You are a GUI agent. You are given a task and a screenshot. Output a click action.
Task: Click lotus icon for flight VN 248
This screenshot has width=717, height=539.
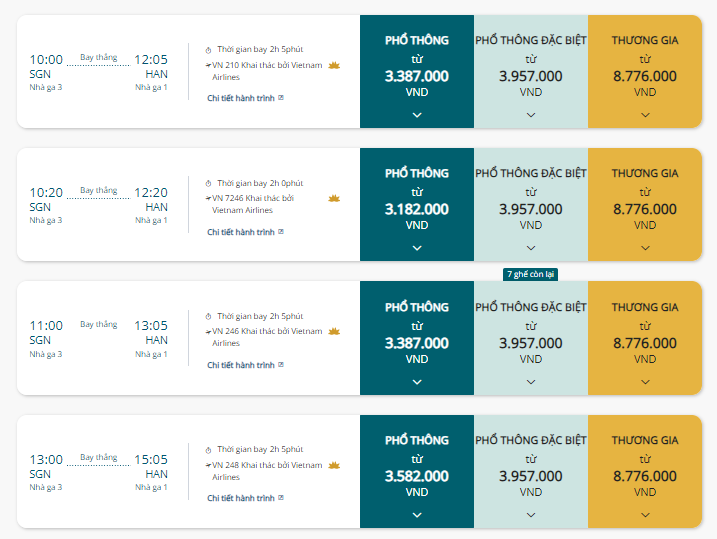(x=334, y=465)
